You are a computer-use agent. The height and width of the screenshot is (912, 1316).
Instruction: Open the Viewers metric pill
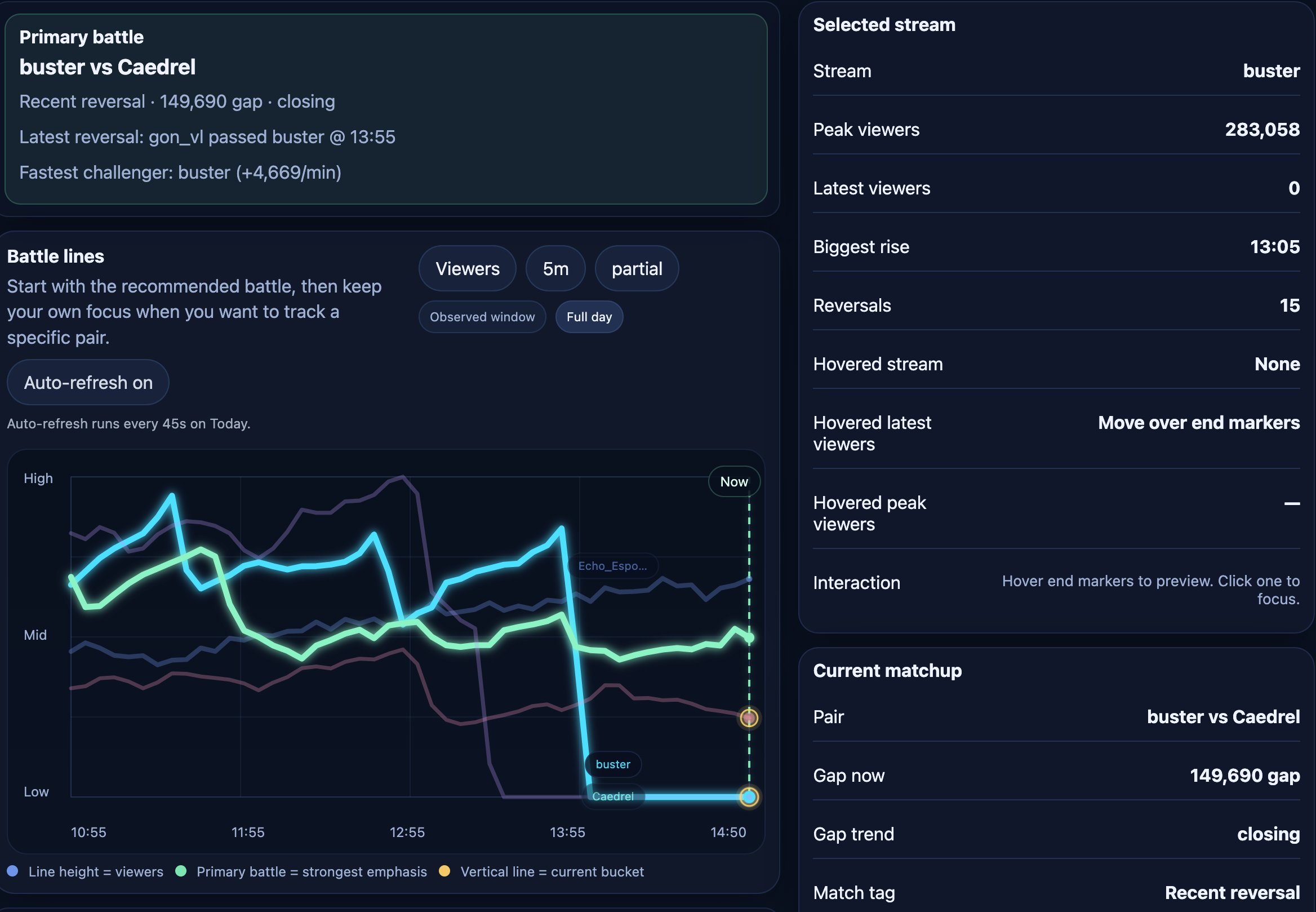click(467, 268)
